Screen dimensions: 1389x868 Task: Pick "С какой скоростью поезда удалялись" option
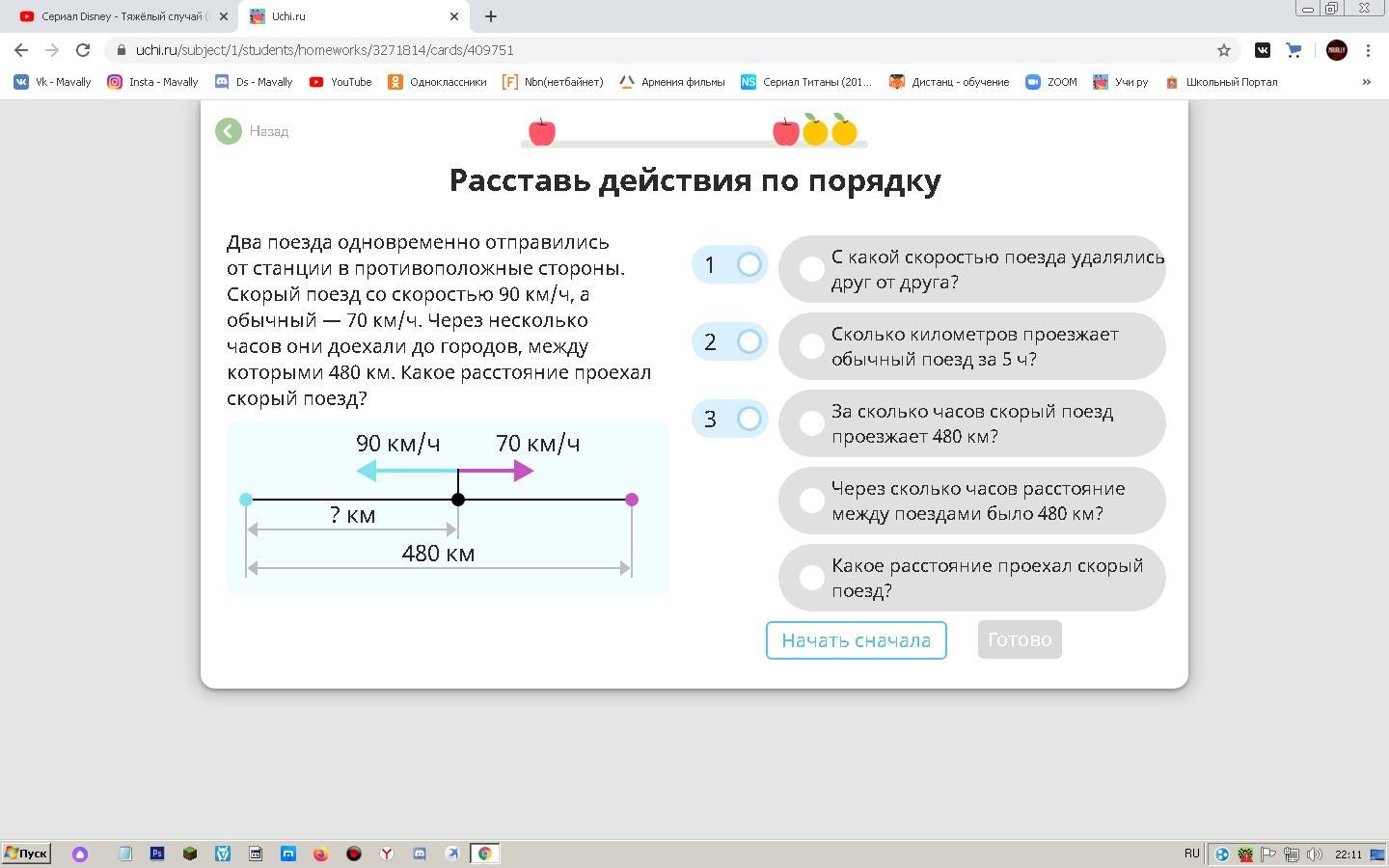[x=972, y=269]
